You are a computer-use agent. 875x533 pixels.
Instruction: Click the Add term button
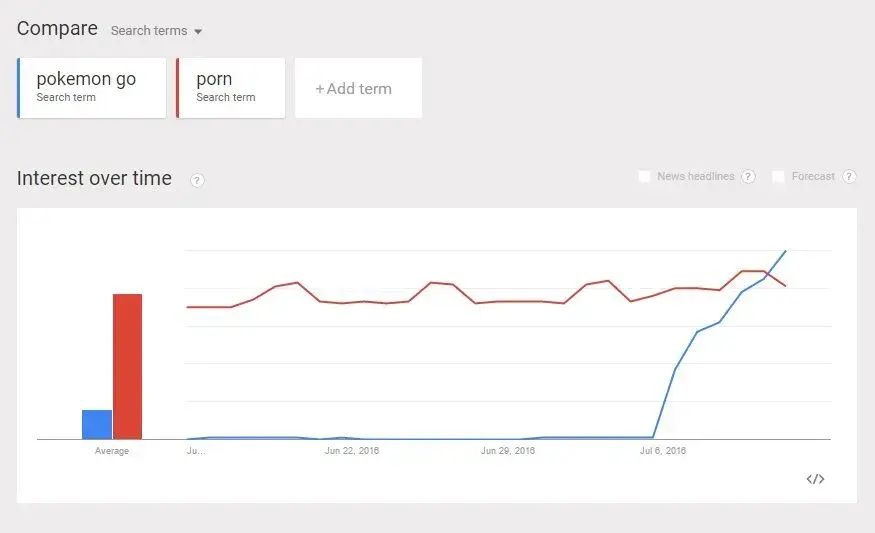pos(358,88)
